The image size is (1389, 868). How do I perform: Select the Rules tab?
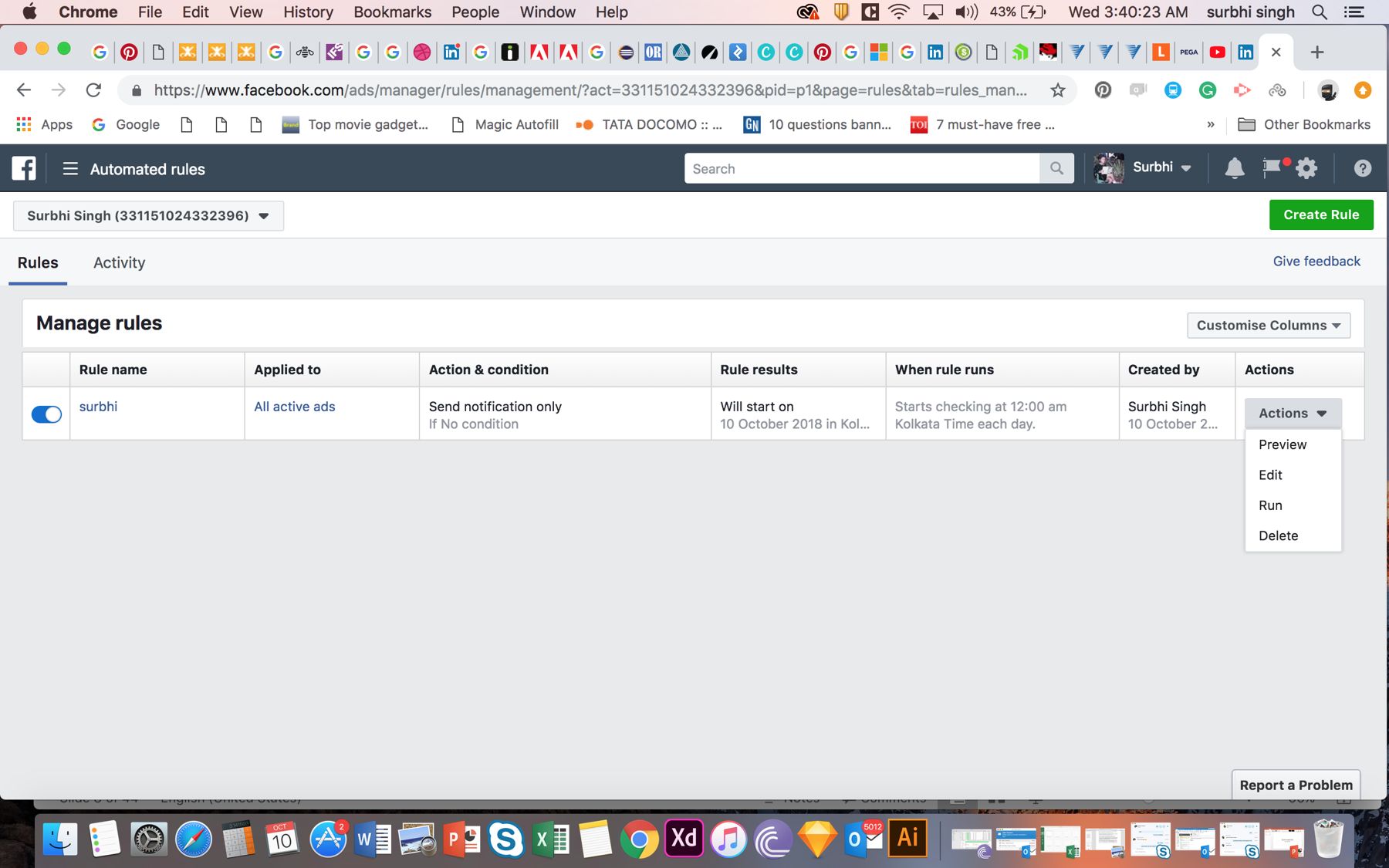pyautogui.click(x=38, y=262)
